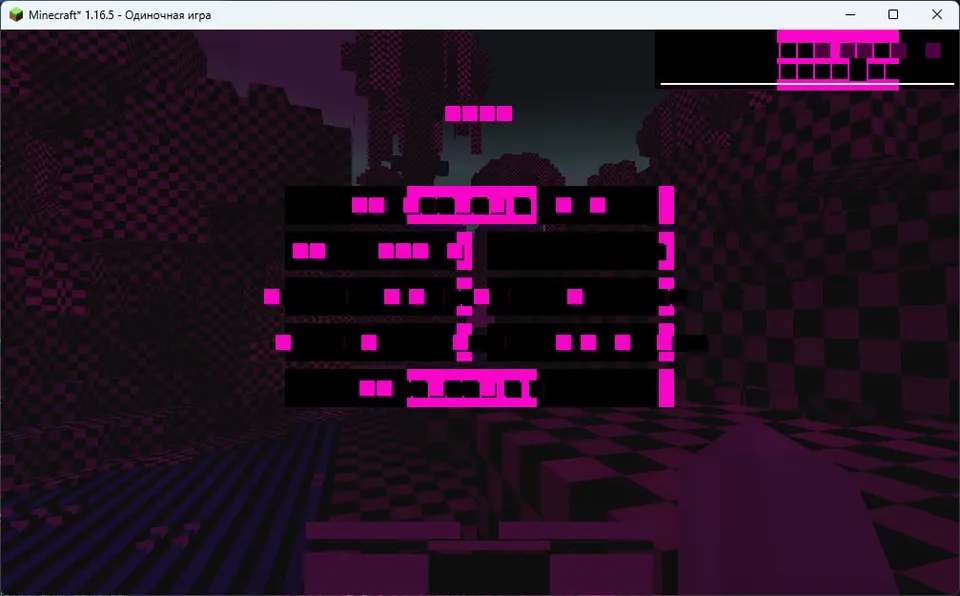Close the Minecraft 1.16.5 window
Viewport: 960px width, 596px height.
tap(936, 15)
